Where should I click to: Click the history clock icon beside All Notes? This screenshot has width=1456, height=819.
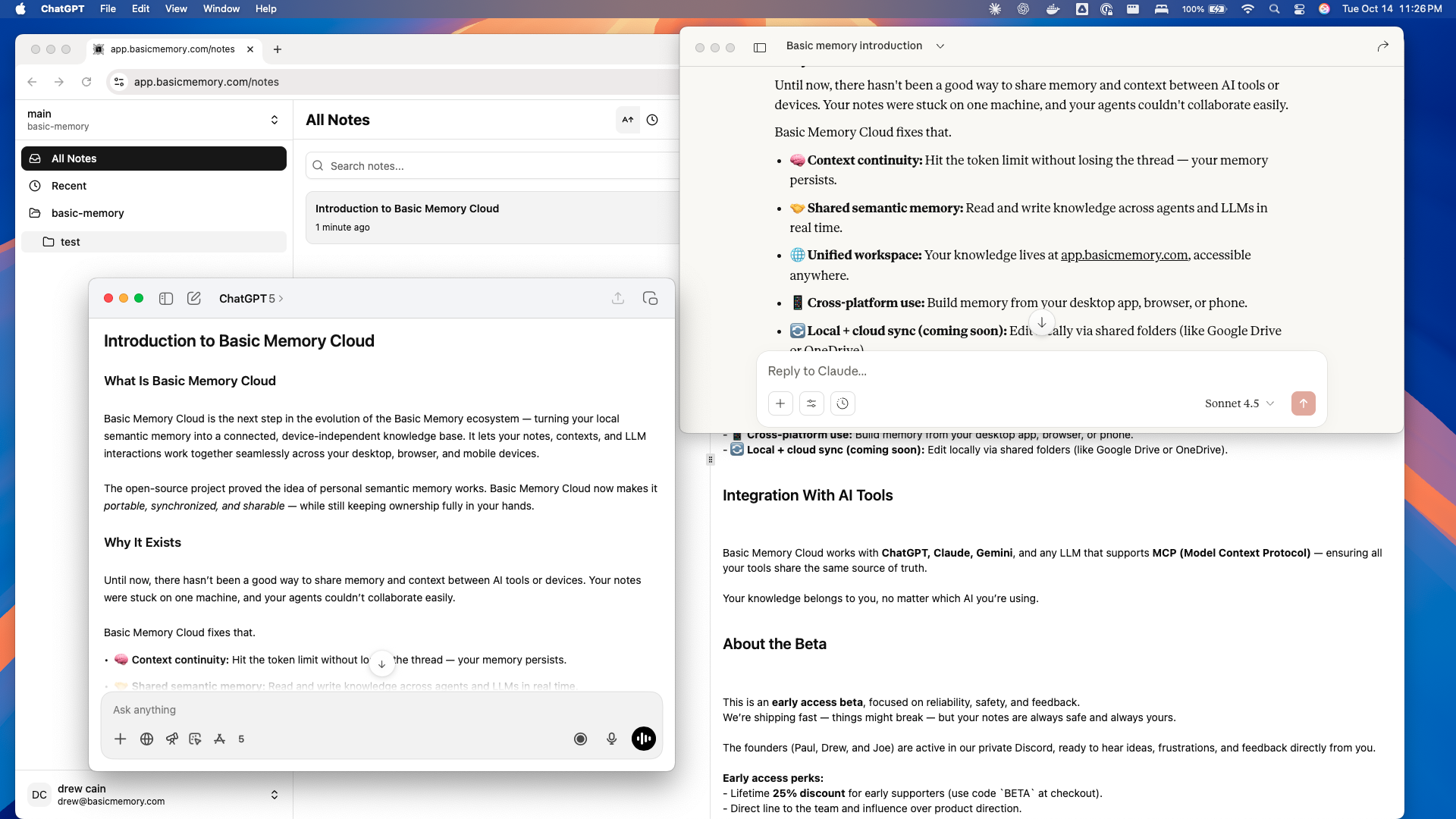pos(652,120)
